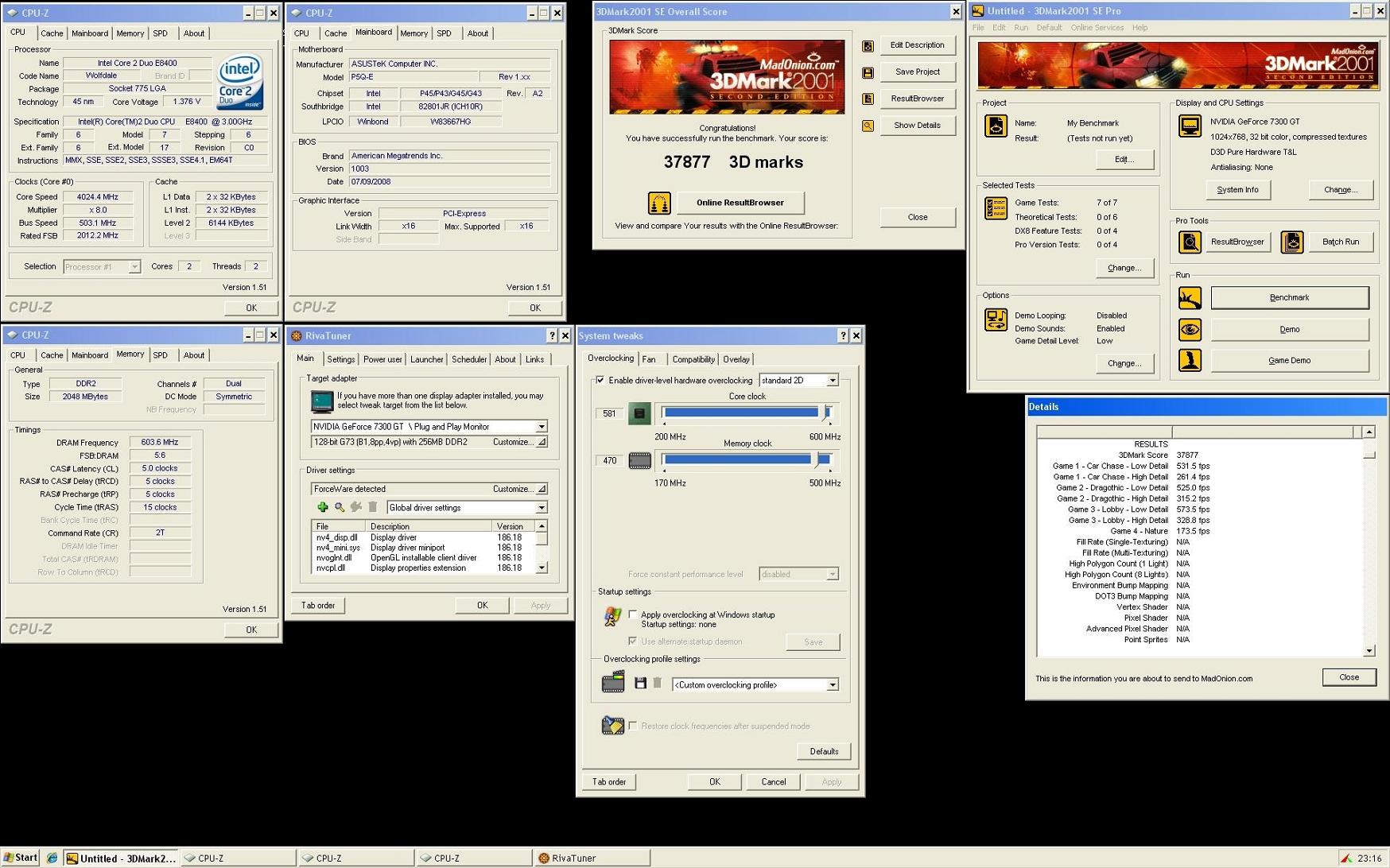The height and width of the screenshot is (868, 1390).
Task: Toggle Restore clock frequencies after suspended mode
Action: (633, 726)
